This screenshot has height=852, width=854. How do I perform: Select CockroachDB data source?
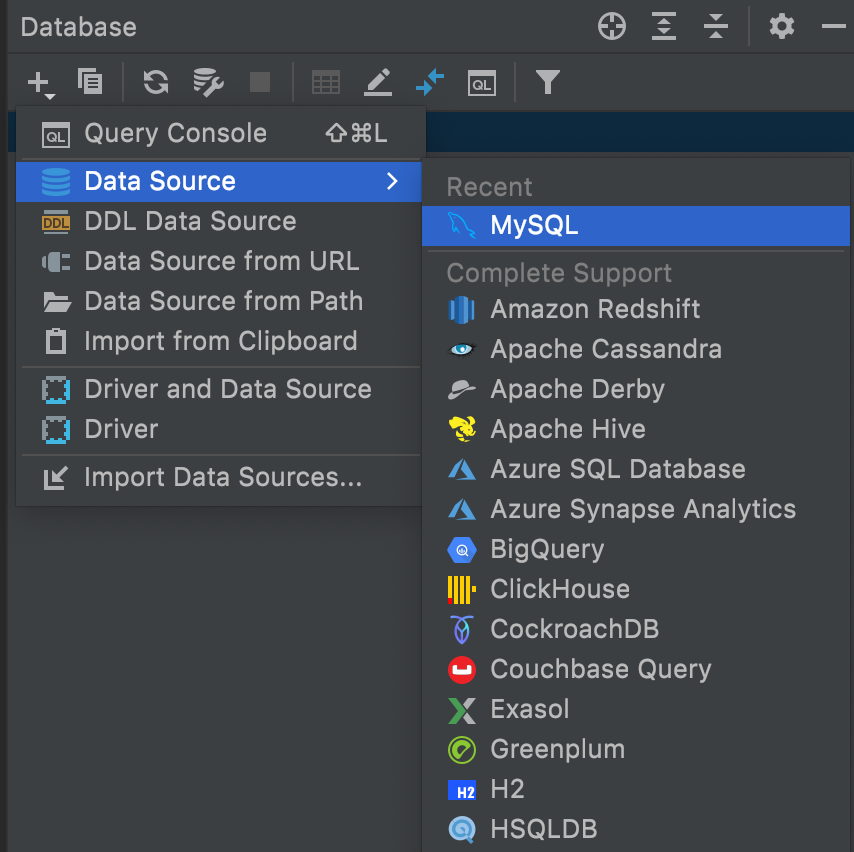click(636, 629)
